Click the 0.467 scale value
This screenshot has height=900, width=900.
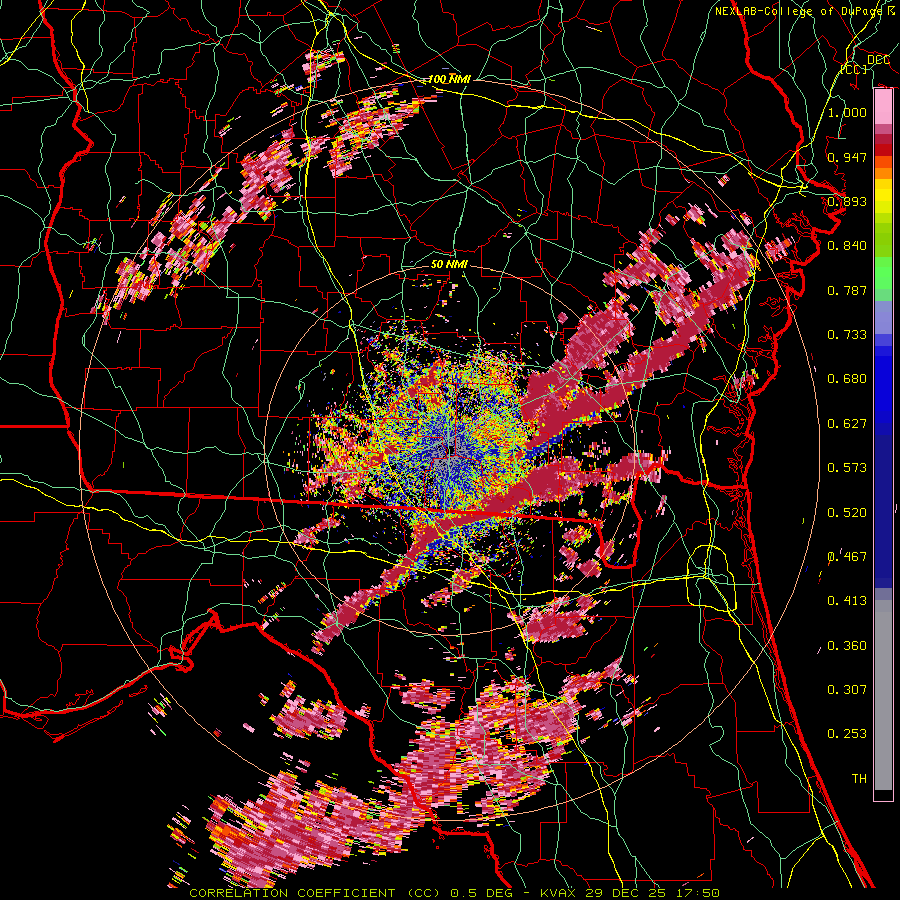847,557
